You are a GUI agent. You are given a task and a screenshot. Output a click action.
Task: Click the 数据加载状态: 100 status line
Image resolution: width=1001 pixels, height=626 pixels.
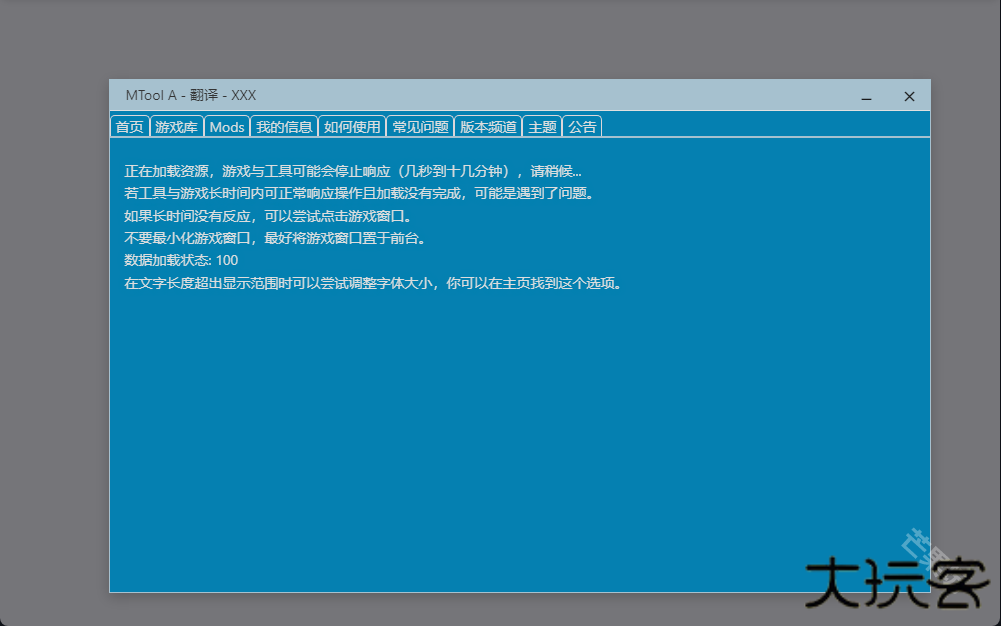(181, 260)
